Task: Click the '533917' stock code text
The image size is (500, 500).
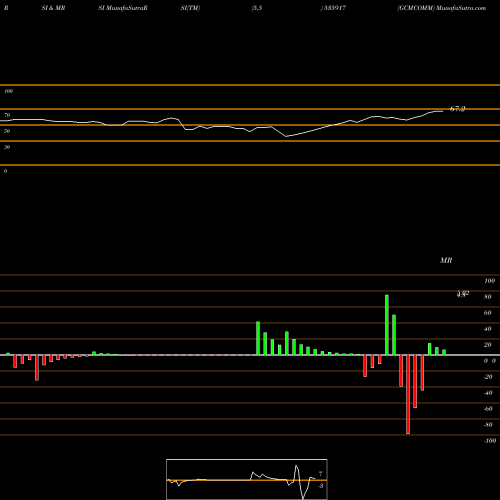Action: pos(334,8)
